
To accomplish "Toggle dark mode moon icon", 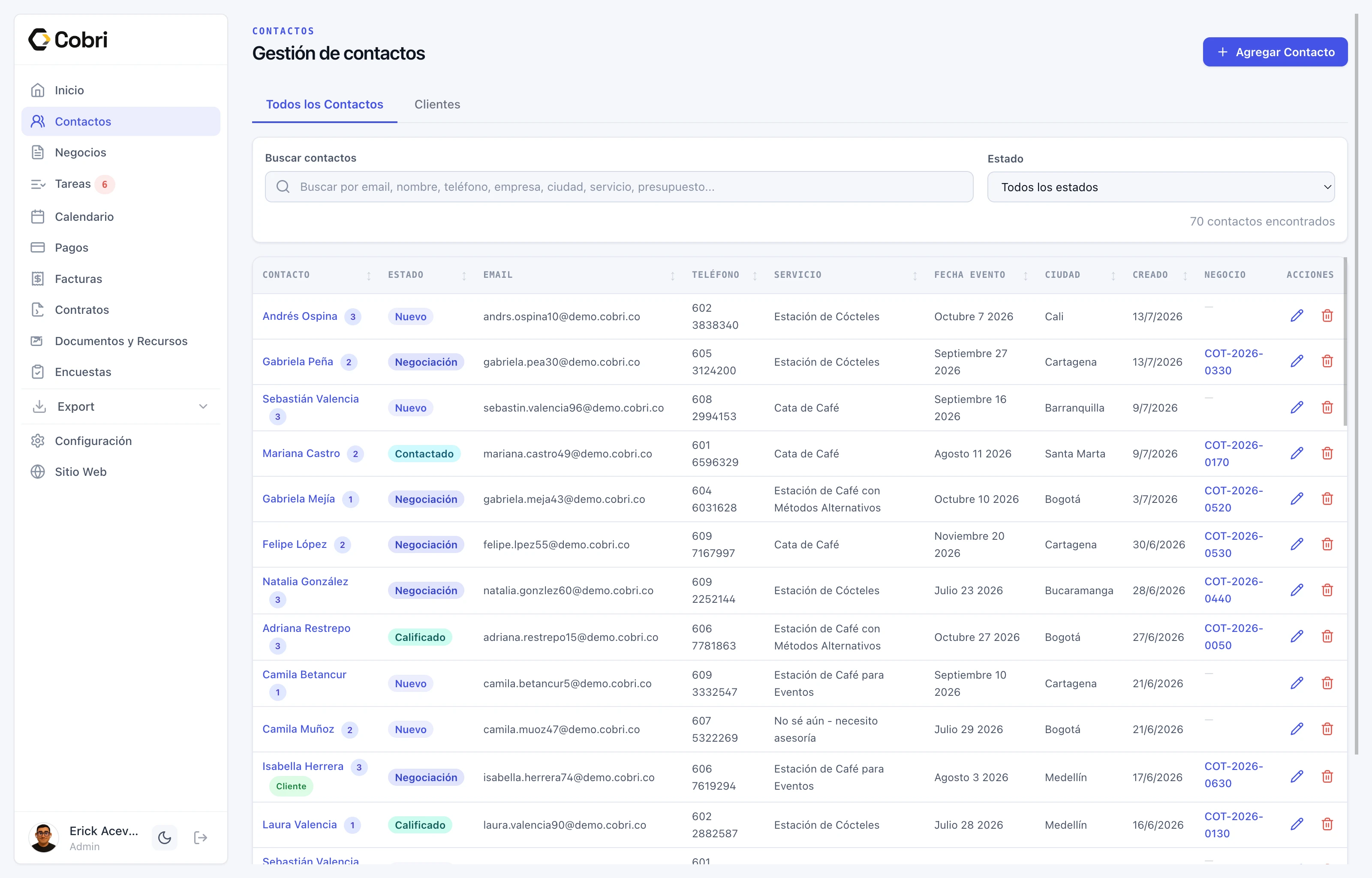I will 165,838.
